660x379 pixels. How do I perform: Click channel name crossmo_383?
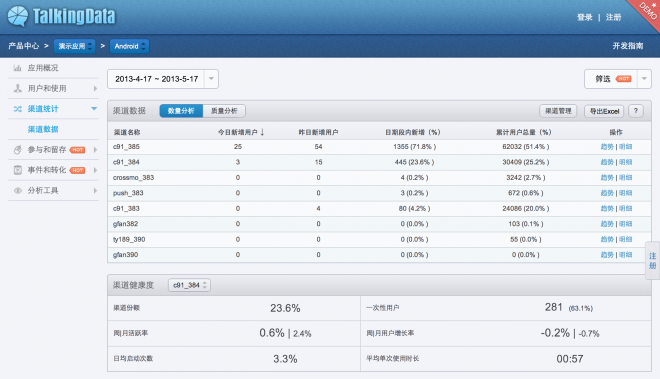[x=133, y=178]
